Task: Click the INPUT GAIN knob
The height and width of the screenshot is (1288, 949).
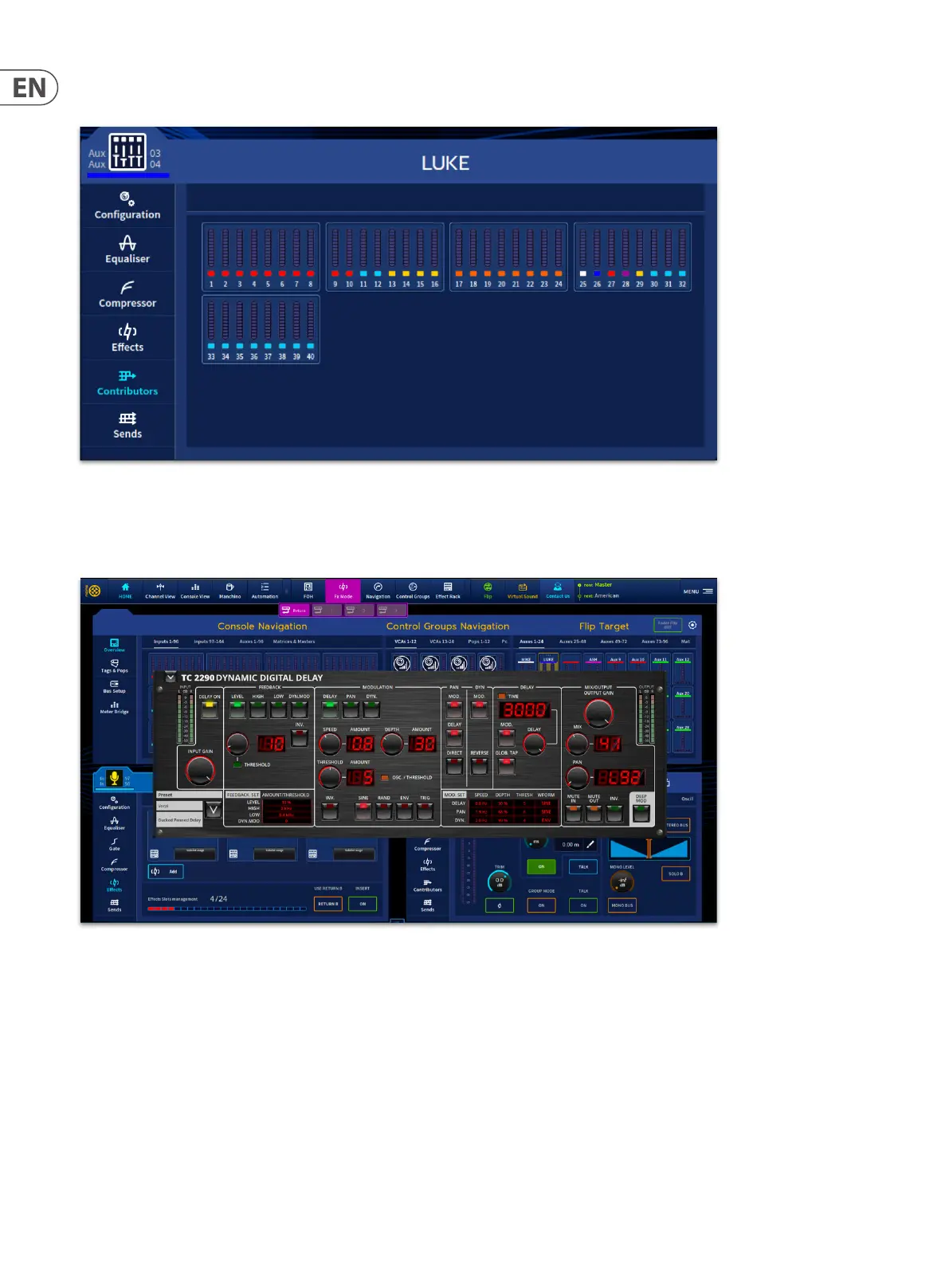Action: [200, 771]
